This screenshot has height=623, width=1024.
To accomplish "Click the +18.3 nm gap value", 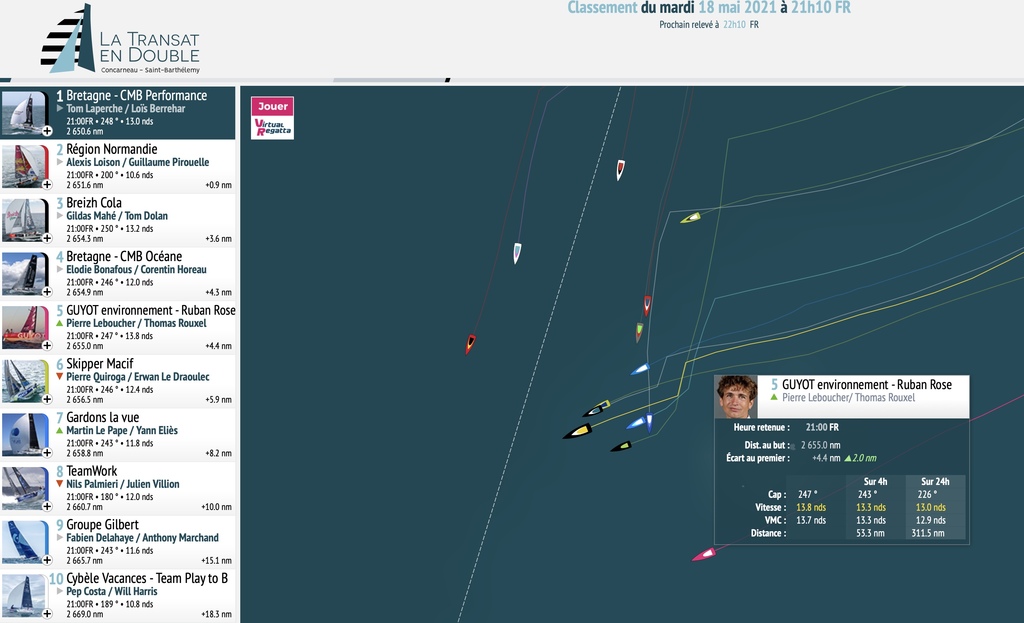I will [216, 614].
